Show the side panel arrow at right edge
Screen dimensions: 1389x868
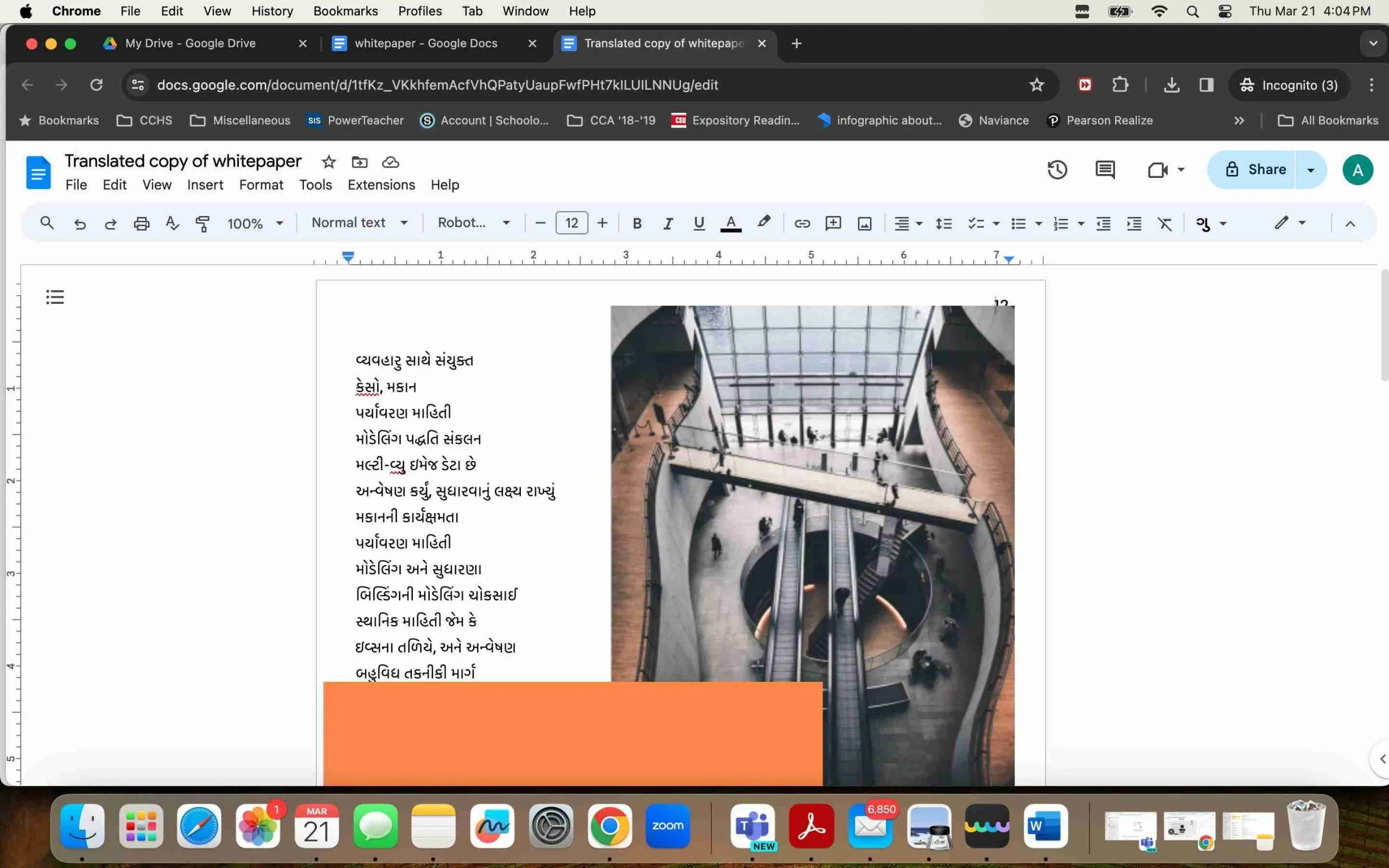click(1382, 759)
